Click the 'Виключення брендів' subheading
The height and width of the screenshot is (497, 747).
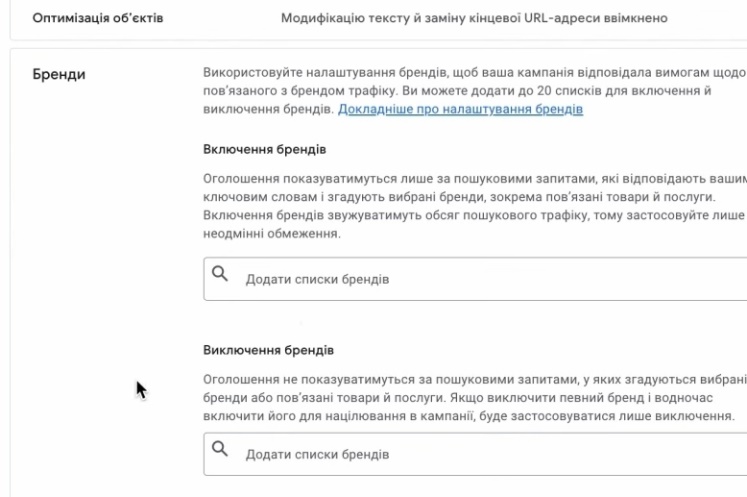point(267,351)
